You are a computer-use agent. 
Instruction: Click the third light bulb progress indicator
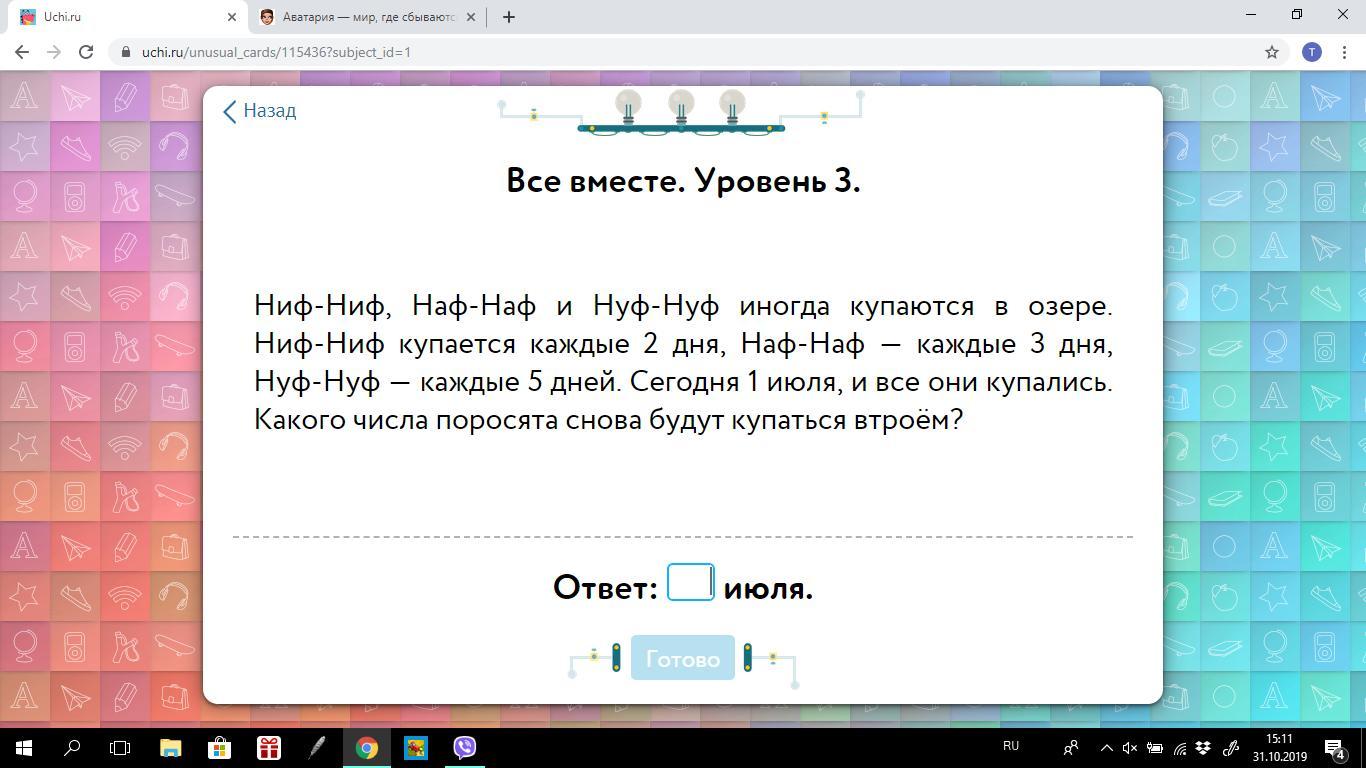(732, 105)
